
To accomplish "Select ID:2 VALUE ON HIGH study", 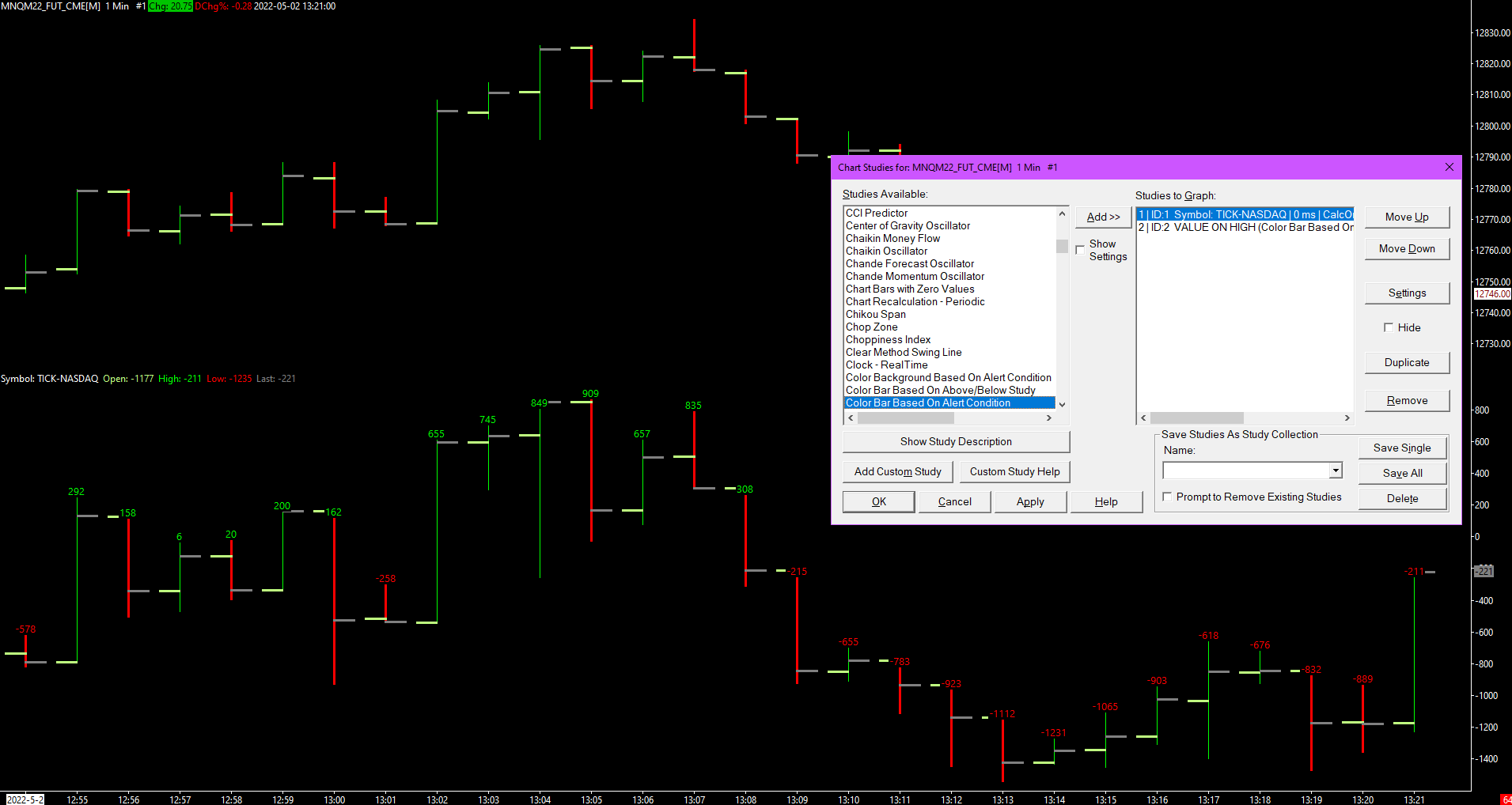I will [1245, 227].
